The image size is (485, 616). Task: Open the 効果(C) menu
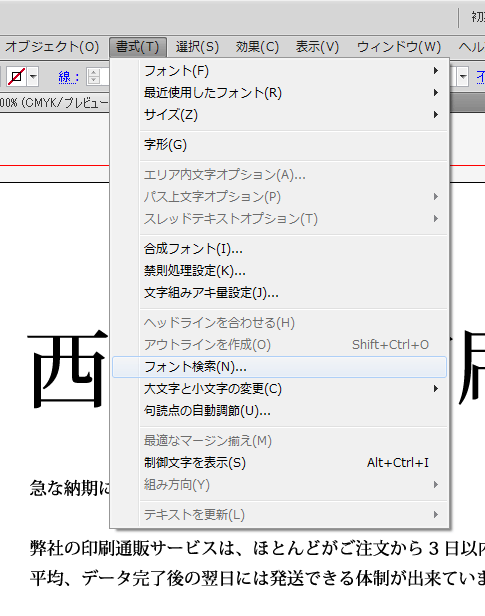257,47
